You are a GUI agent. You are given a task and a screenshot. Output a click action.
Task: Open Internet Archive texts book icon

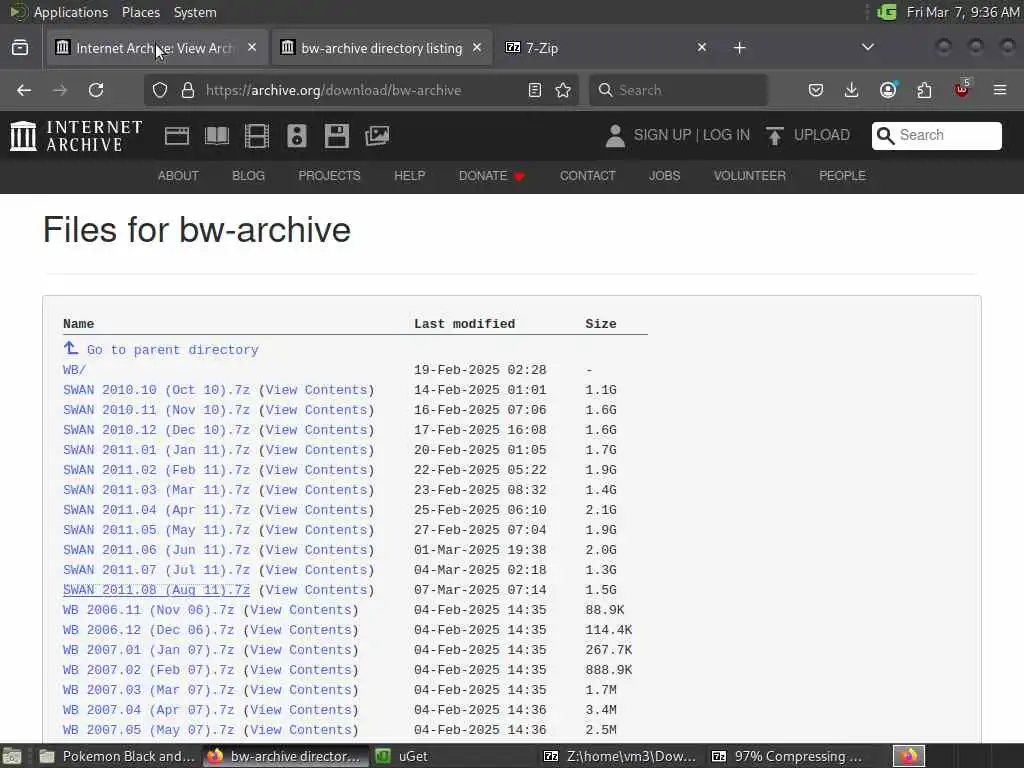217,136
